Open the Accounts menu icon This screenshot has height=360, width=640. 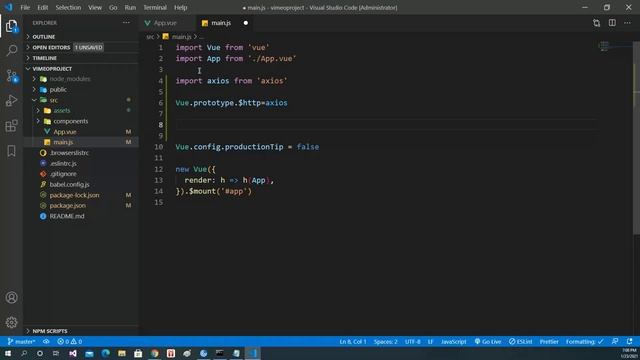(11, 297)
